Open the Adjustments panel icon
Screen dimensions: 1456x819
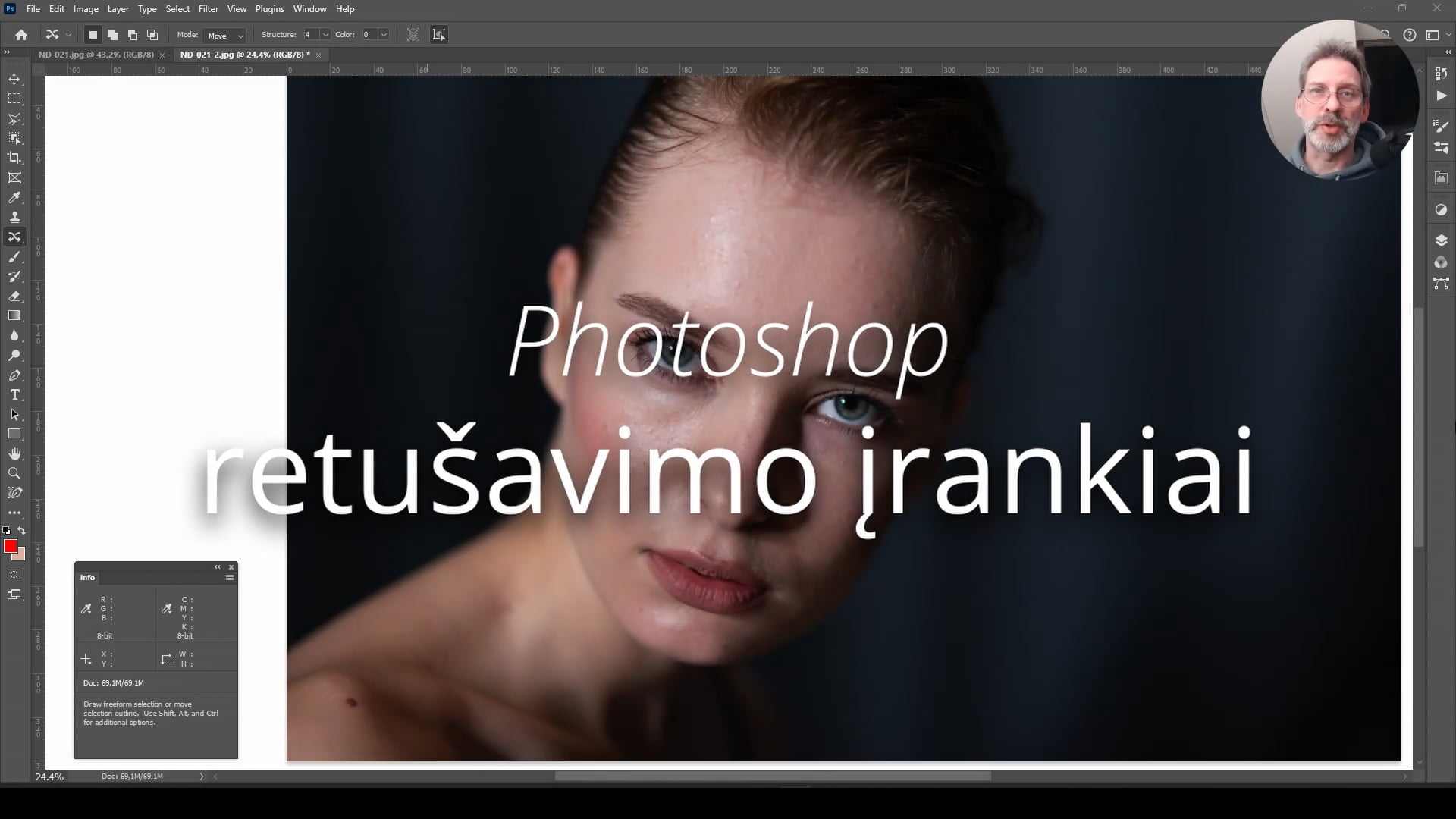(x=1441, y=209)
